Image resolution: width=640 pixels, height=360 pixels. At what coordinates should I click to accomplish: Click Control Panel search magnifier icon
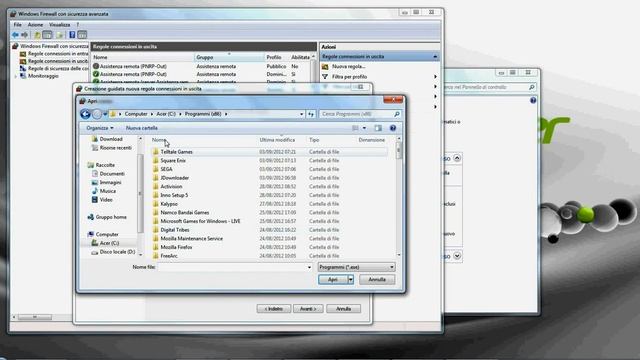click(x=531, y=87)
